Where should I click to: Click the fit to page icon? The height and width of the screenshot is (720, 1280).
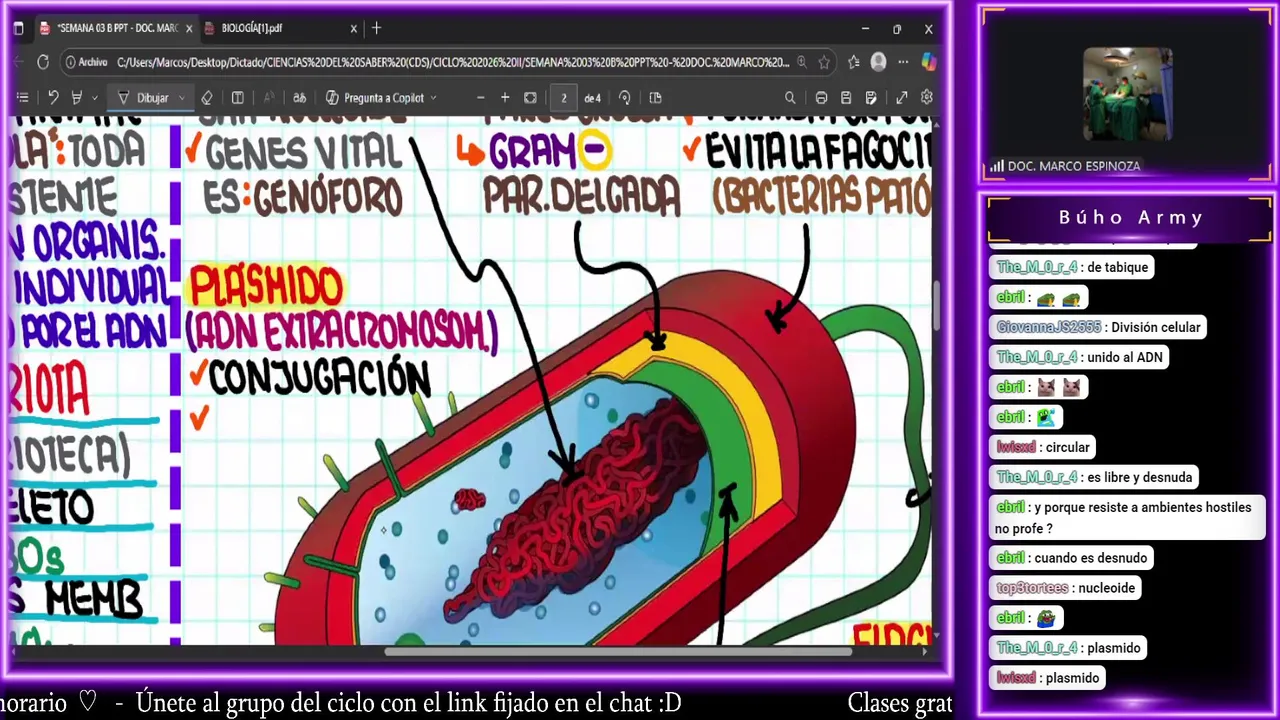(x=530, y=97)
